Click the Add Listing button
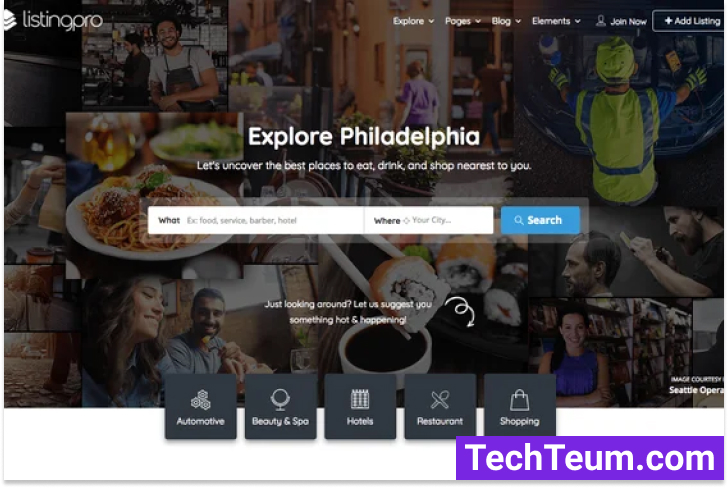 tap(690, 21)
